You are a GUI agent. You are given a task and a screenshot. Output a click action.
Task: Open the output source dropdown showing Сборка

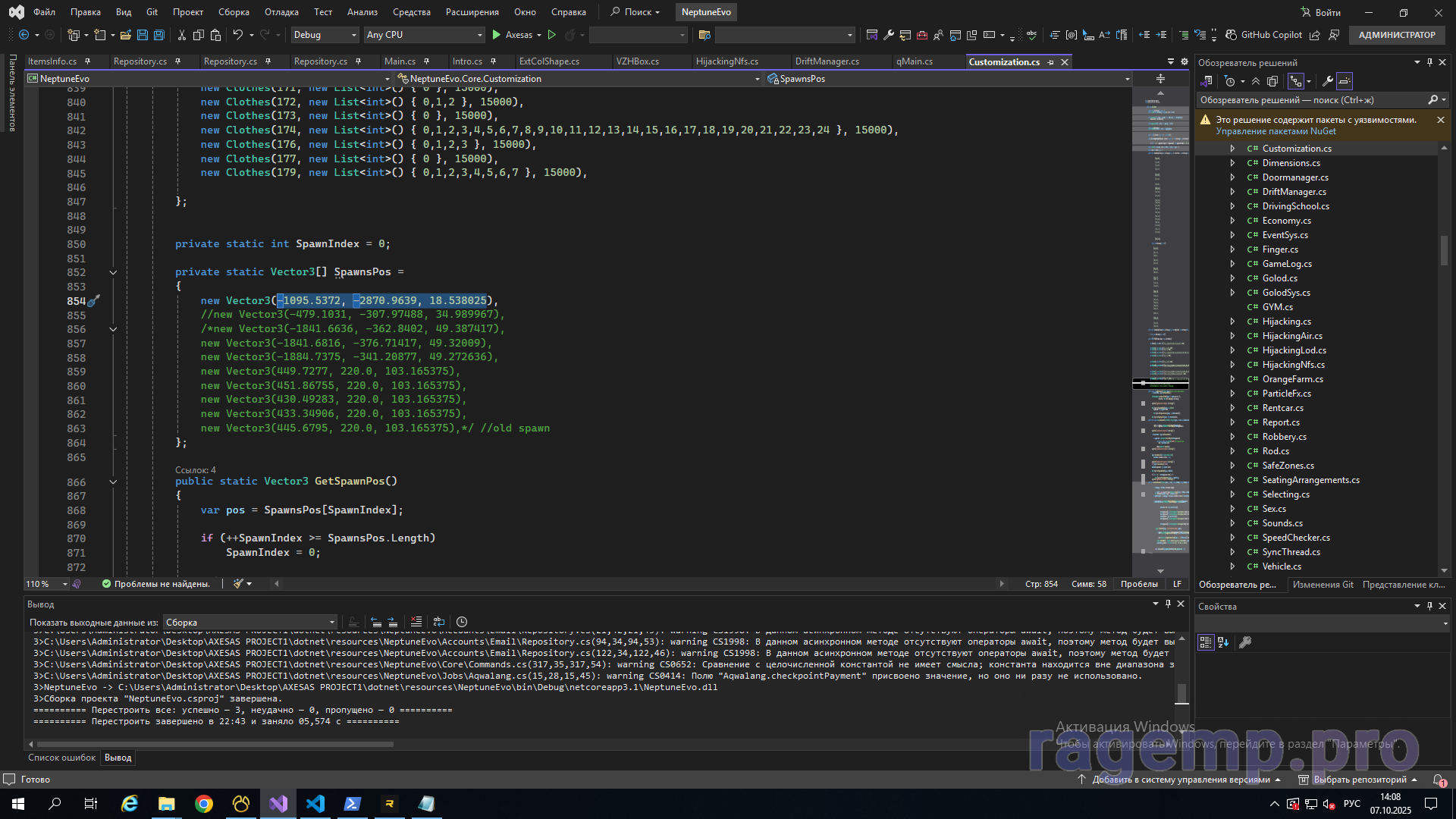(x=249, y=623)
